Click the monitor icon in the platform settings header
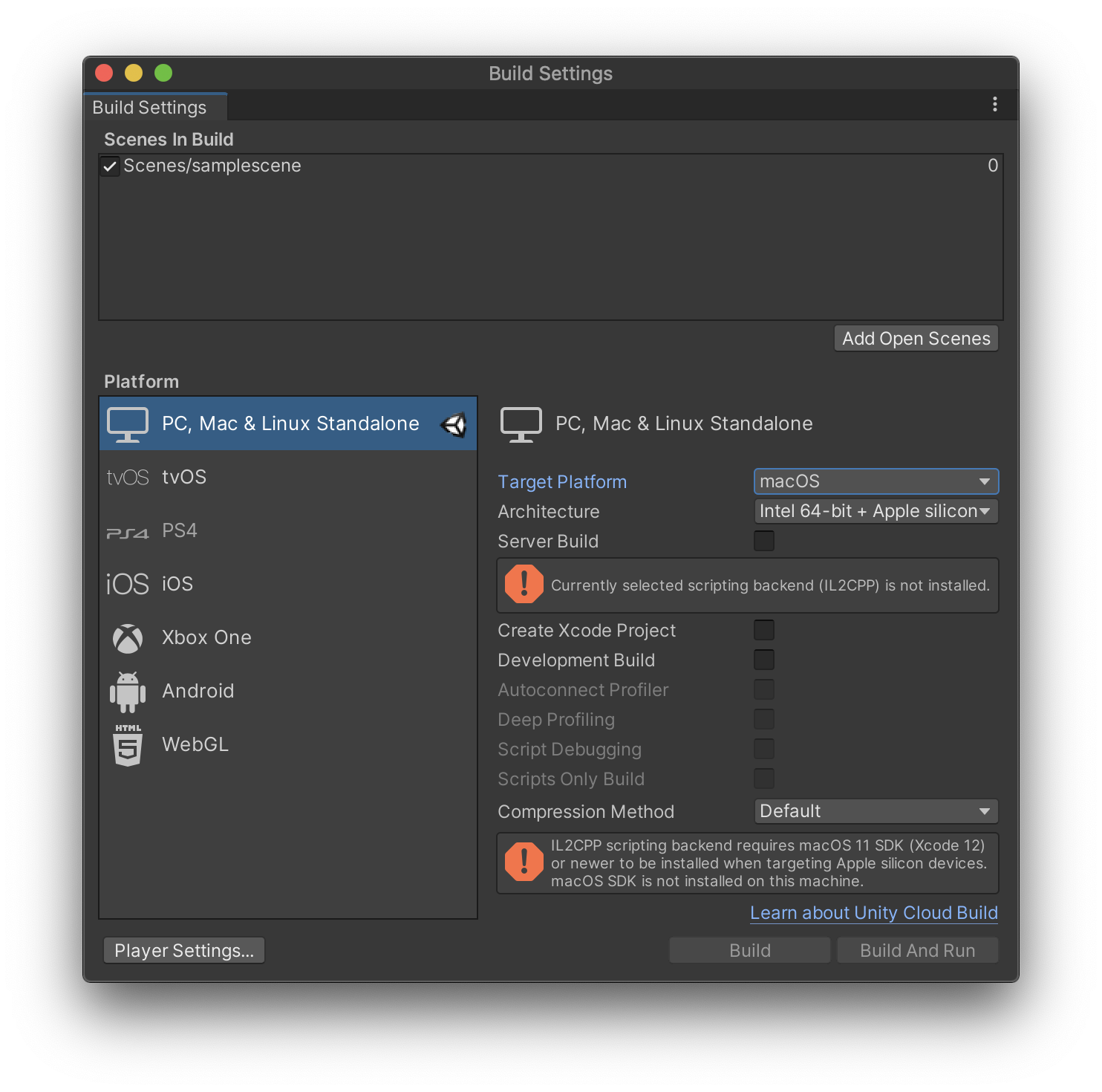Screen dimensions: 1102x1092 (x=521, y=424)
